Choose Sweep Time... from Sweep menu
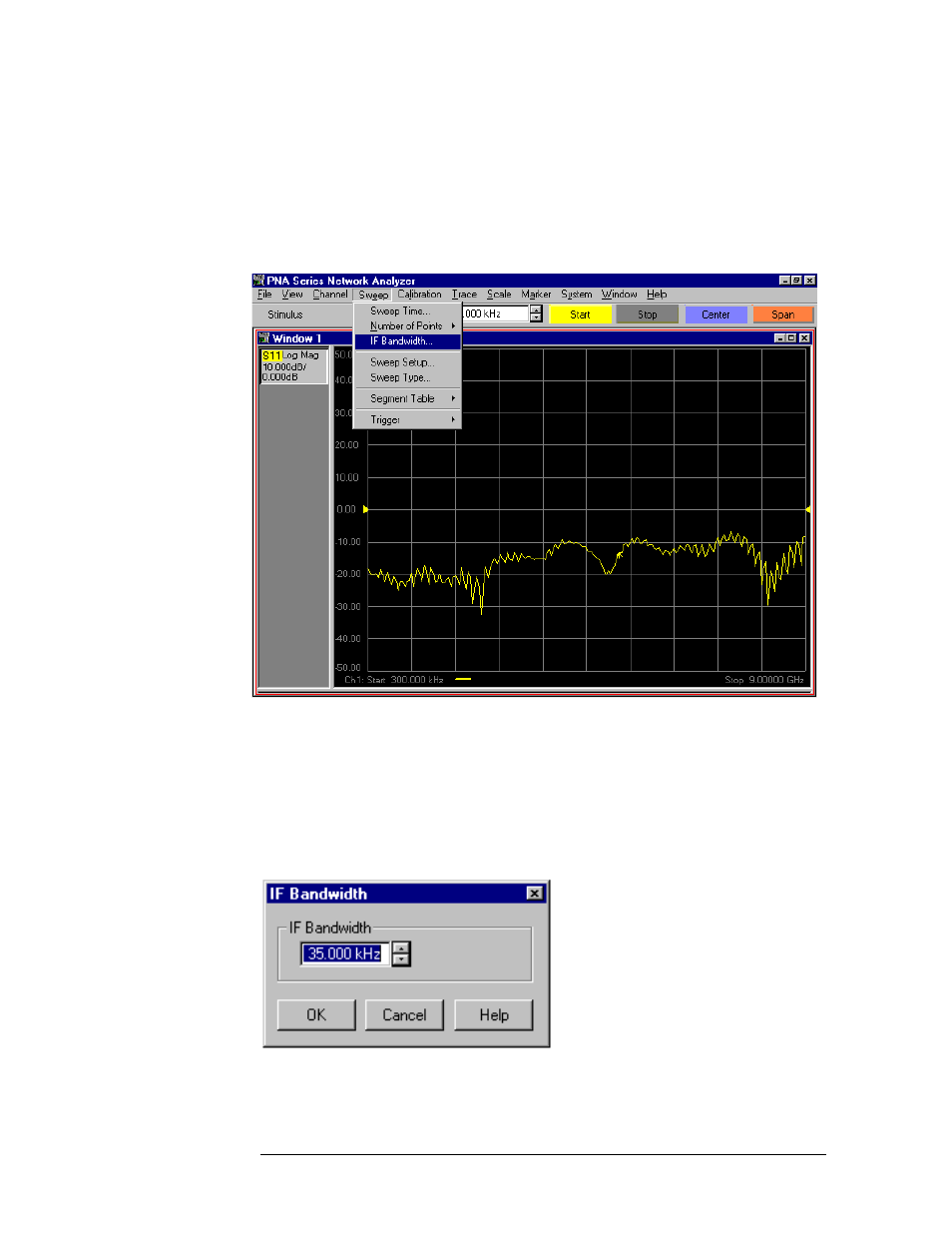This screenshot has width=952, height=1233. [407, 311]
